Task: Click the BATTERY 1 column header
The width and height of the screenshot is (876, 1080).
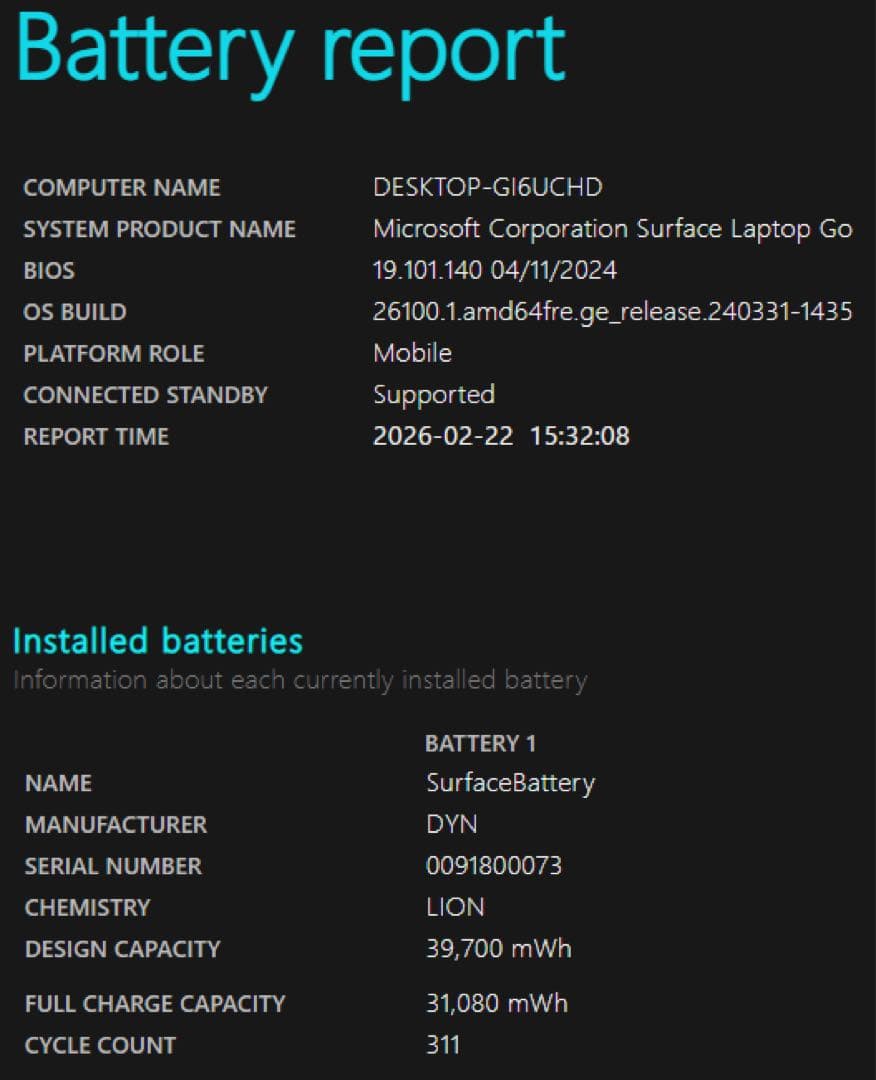Action: click(479, 743)
